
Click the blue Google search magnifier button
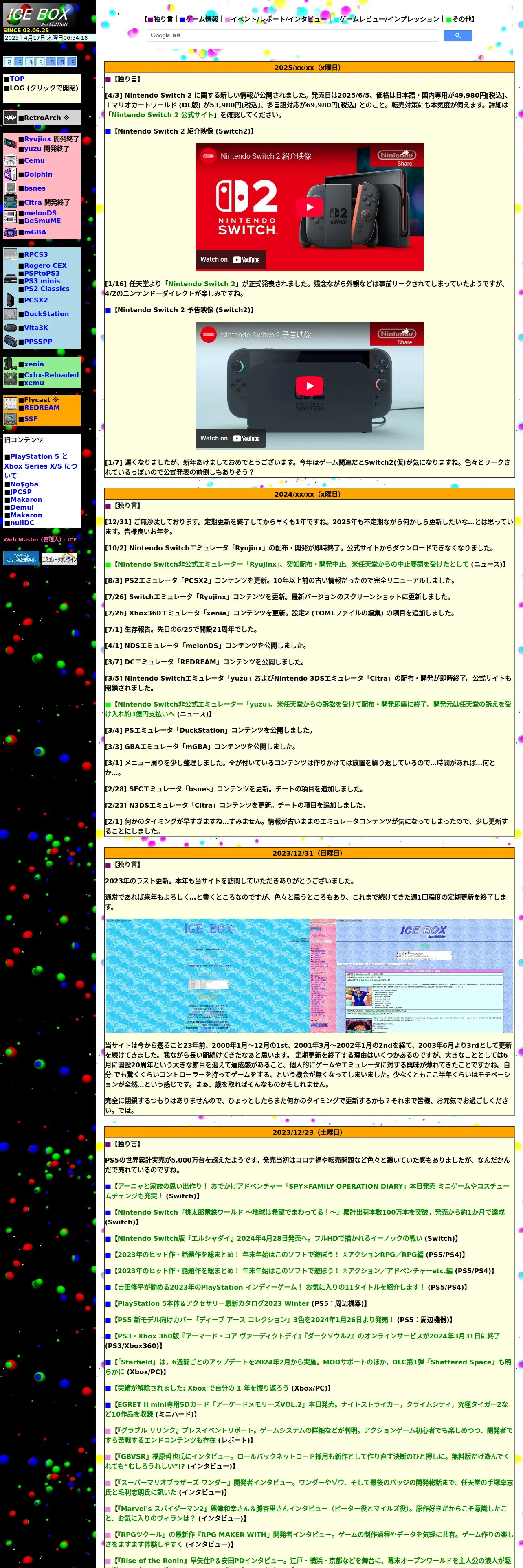click(458, 36)
